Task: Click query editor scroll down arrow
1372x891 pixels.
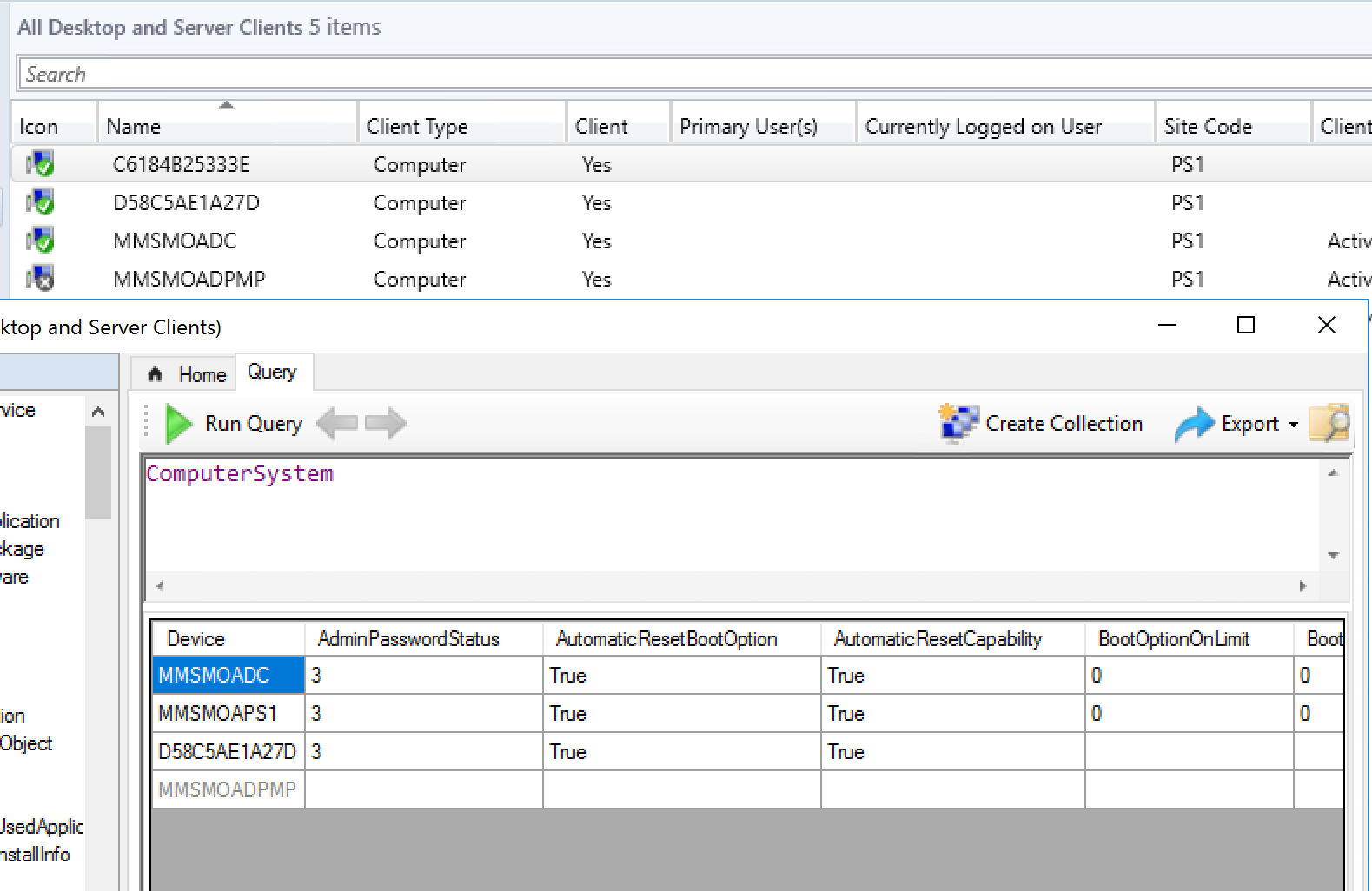Action: [1333, 555]
